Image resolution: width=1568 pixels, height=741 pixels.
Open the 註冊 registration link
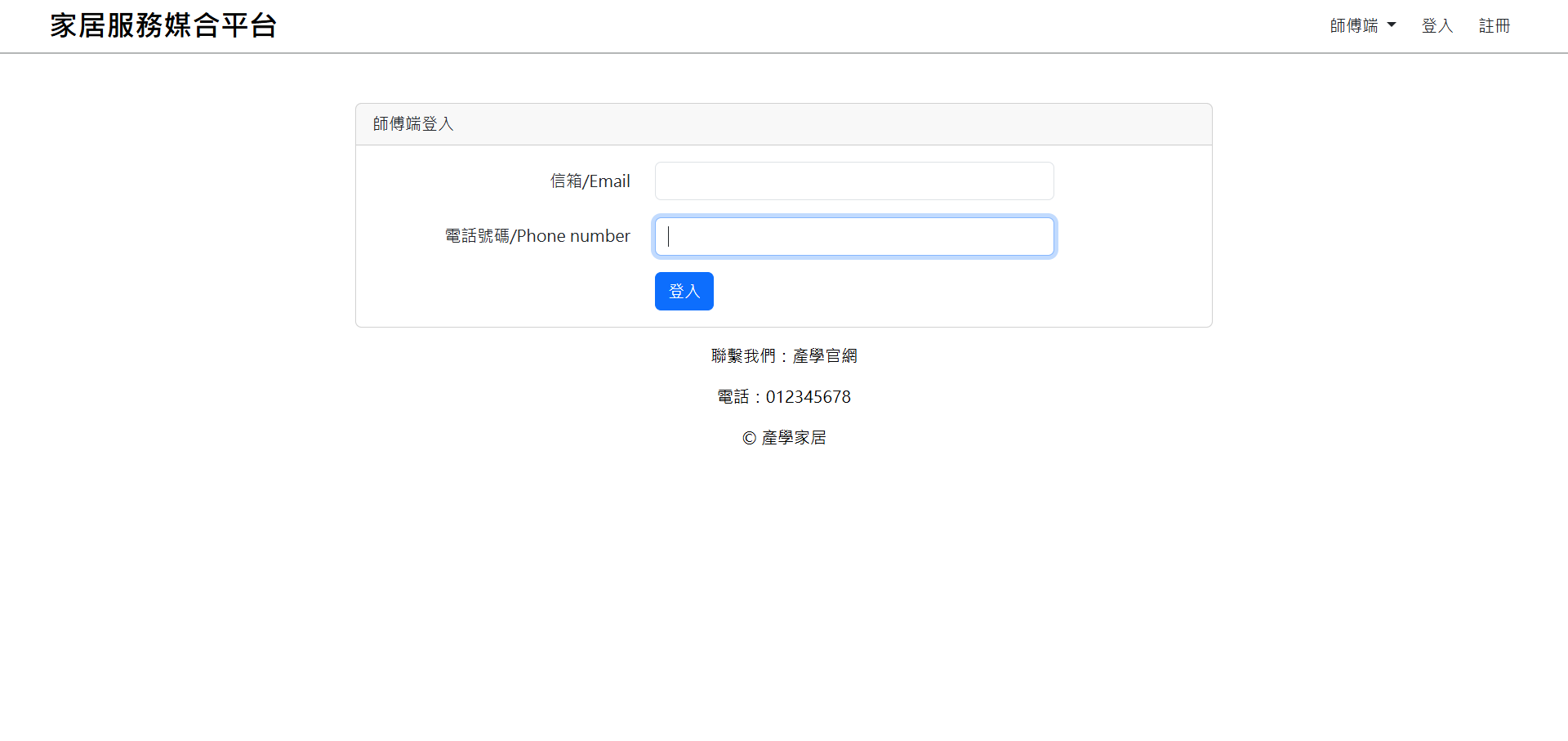click(1494, 26)
